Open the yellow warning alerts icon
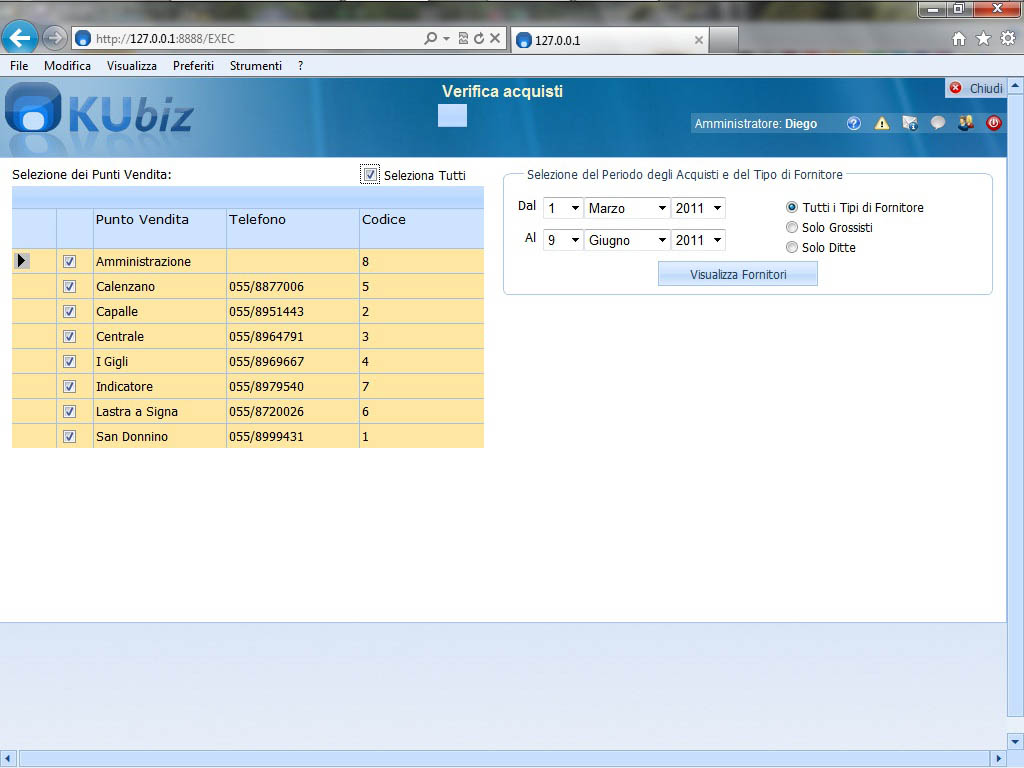This screenshot has height=768, width=1024. pos(881,124)
